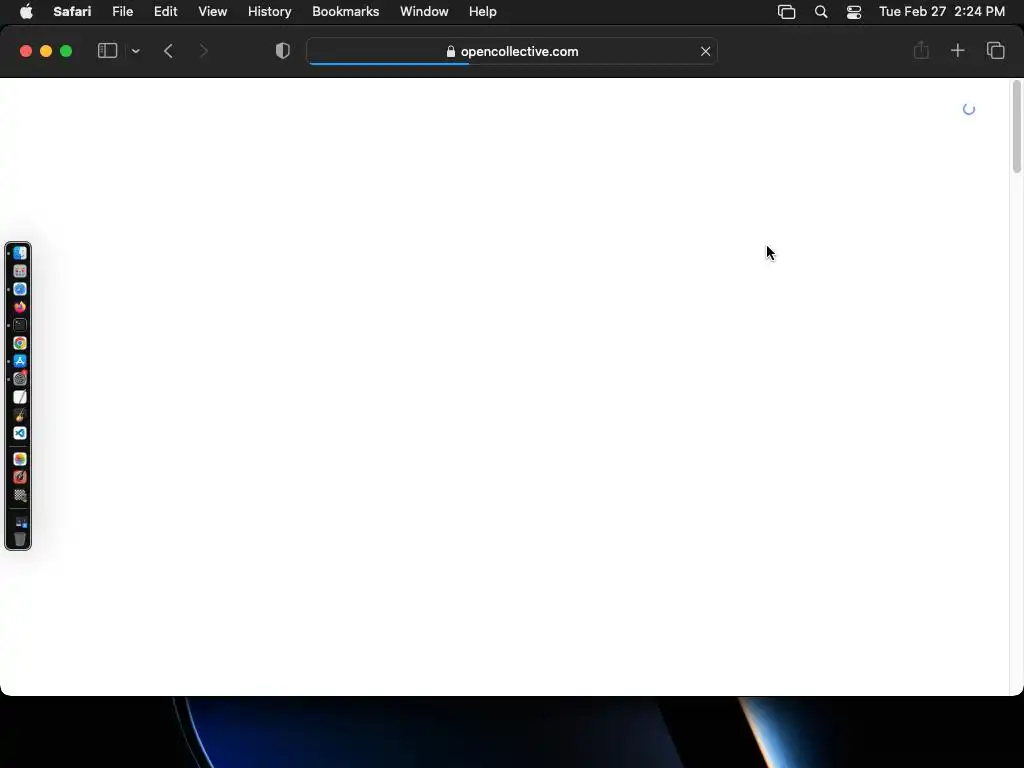
Task: Open the Edit menu
Action: coord(165,12)
